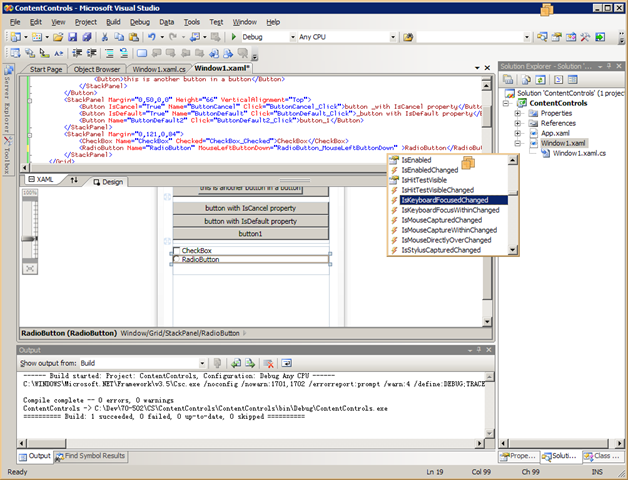Click the Toggle Bookmark rectangle icon
628x480 pixels.
point(142,53)
